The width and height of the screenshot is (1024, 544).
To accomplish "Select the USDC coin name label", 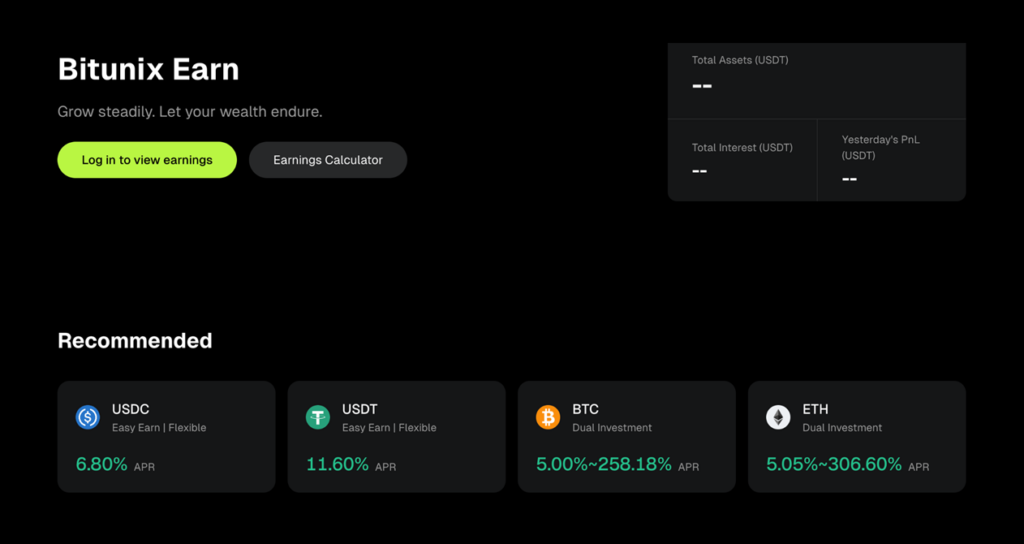I will tap(131, 409).
